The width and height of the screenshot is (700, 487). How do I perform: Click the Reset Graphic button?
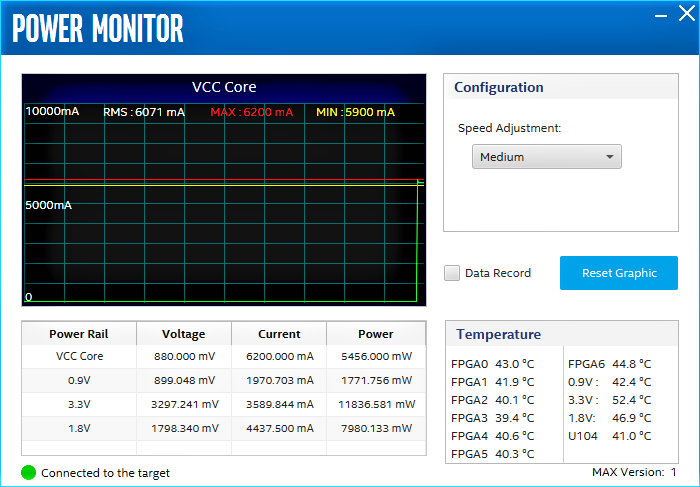[x=619, y=273]
